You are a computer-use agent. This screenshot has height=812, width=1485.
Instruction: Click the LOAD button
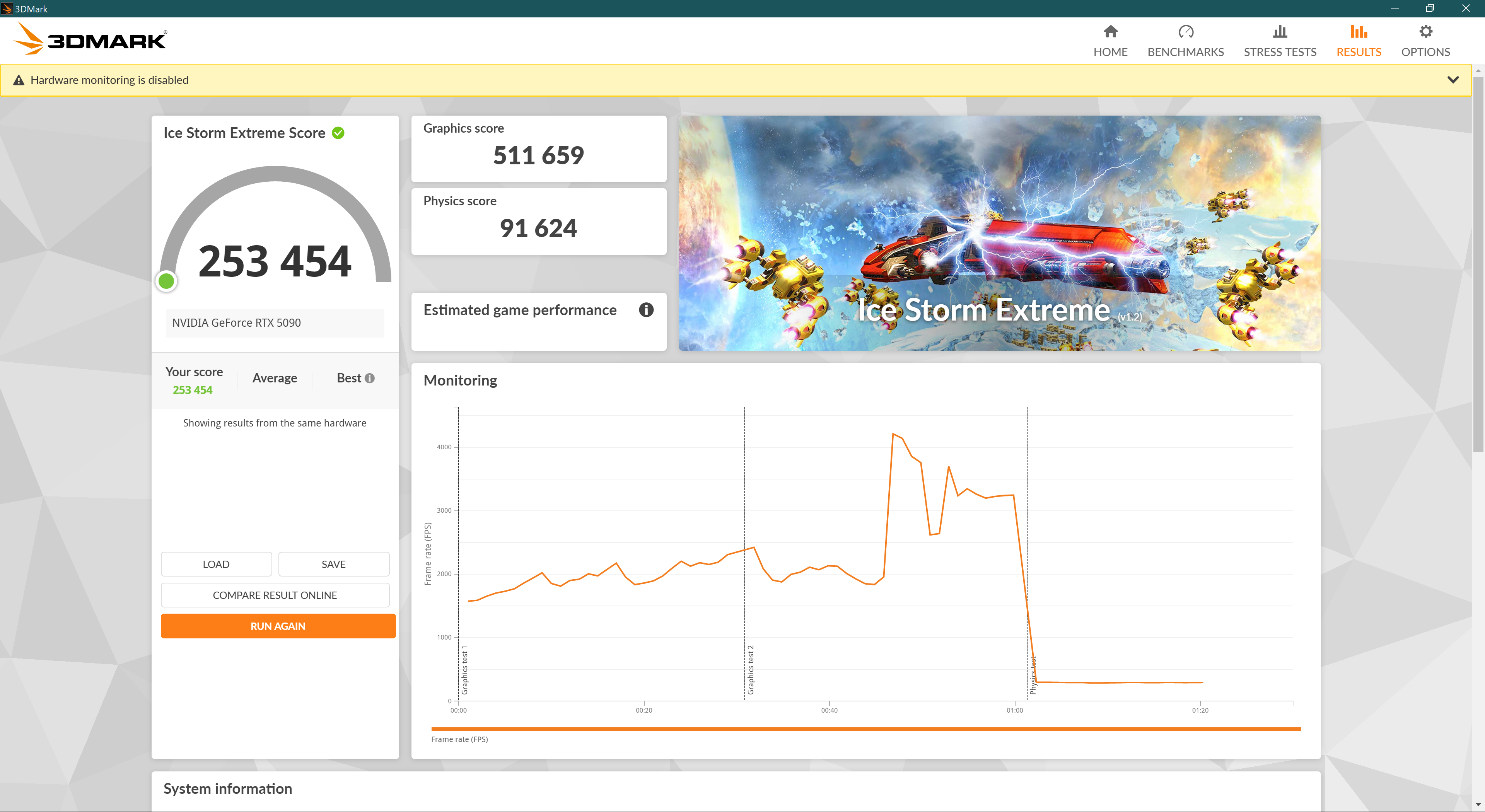click(x=216, y=564)
